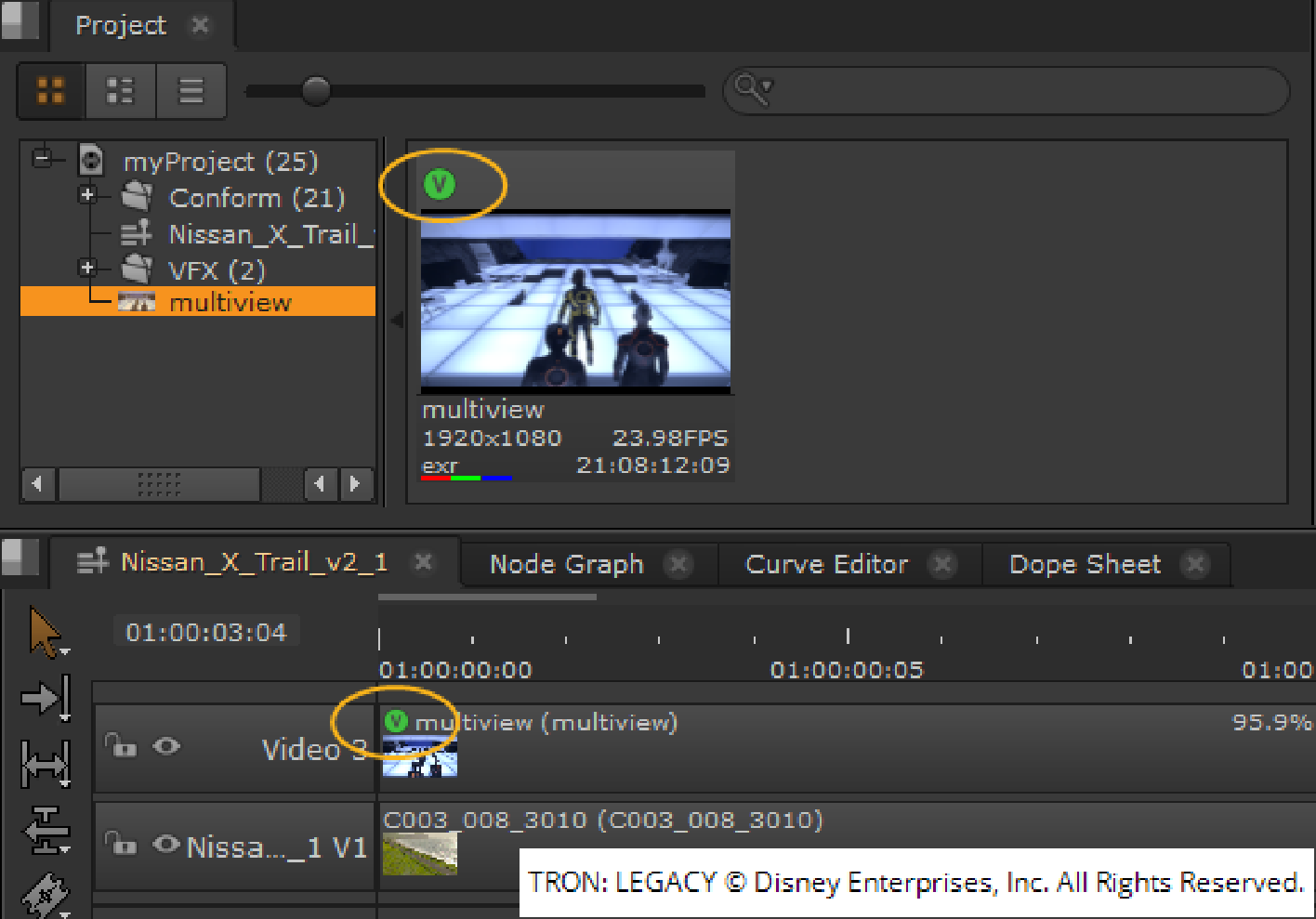The image size is (1316, 919).
Task: Close the Nissan_X_Trail_v2_1 tab
Action: 423,562
